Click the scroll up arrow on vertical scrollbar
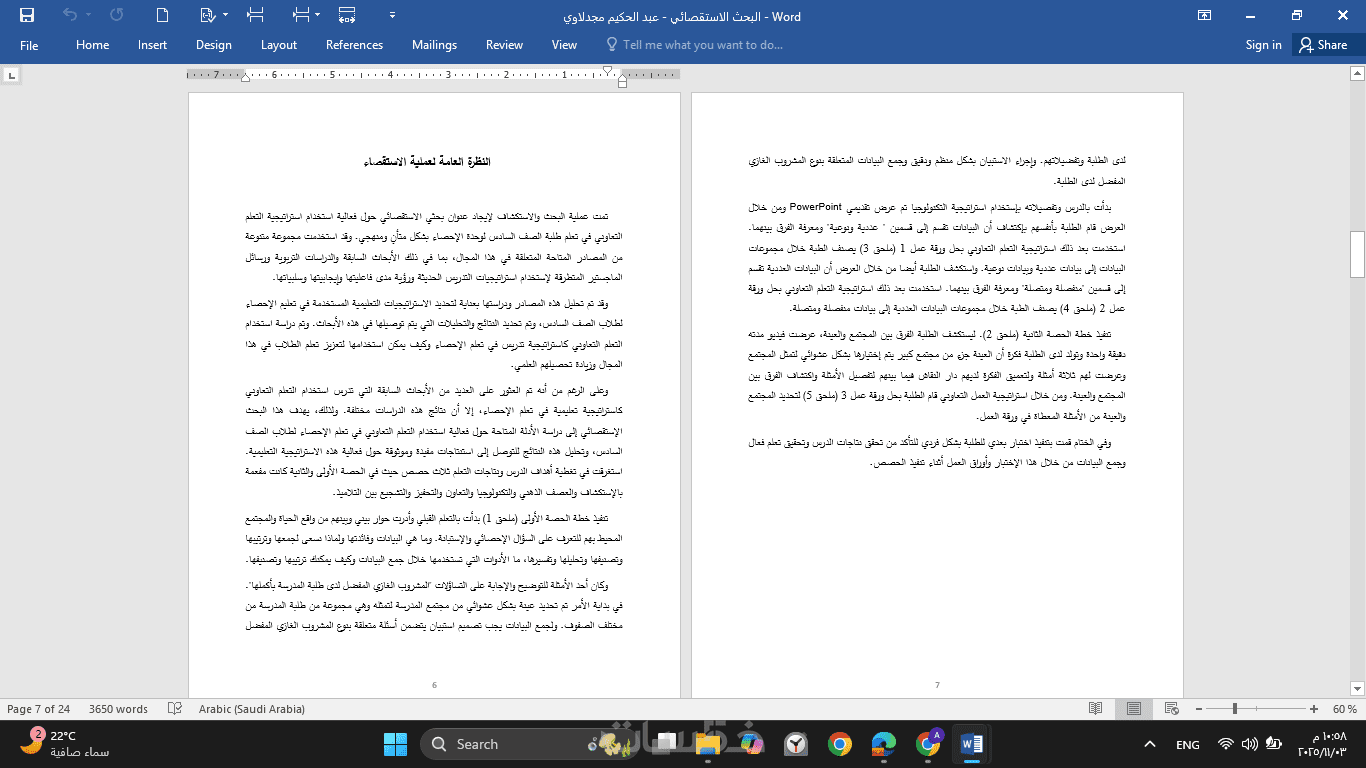The image size is (1366, 768). pos(1357,75)
